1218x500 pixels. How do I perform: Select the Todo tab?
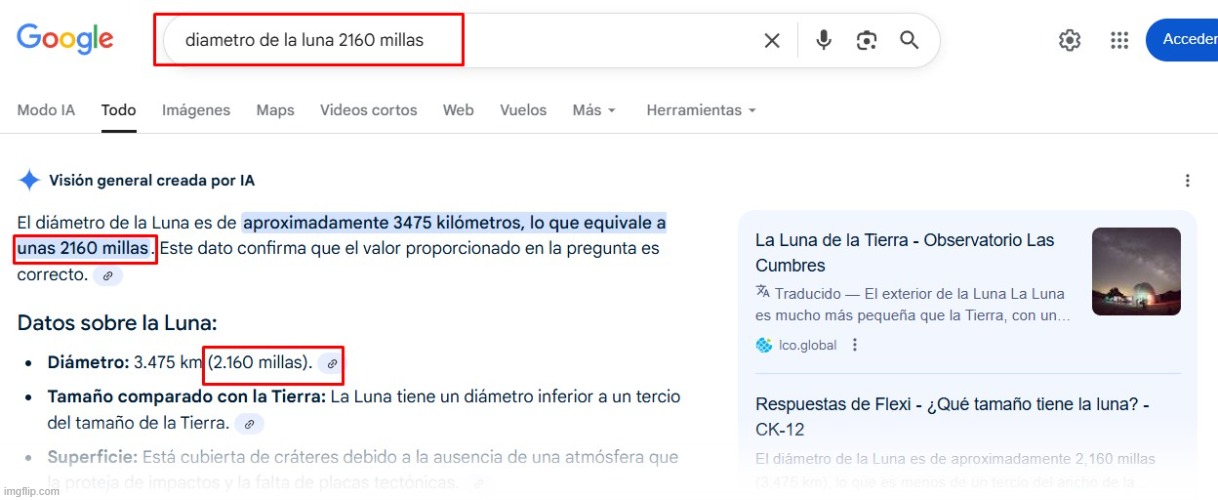[x=119, y=110]
